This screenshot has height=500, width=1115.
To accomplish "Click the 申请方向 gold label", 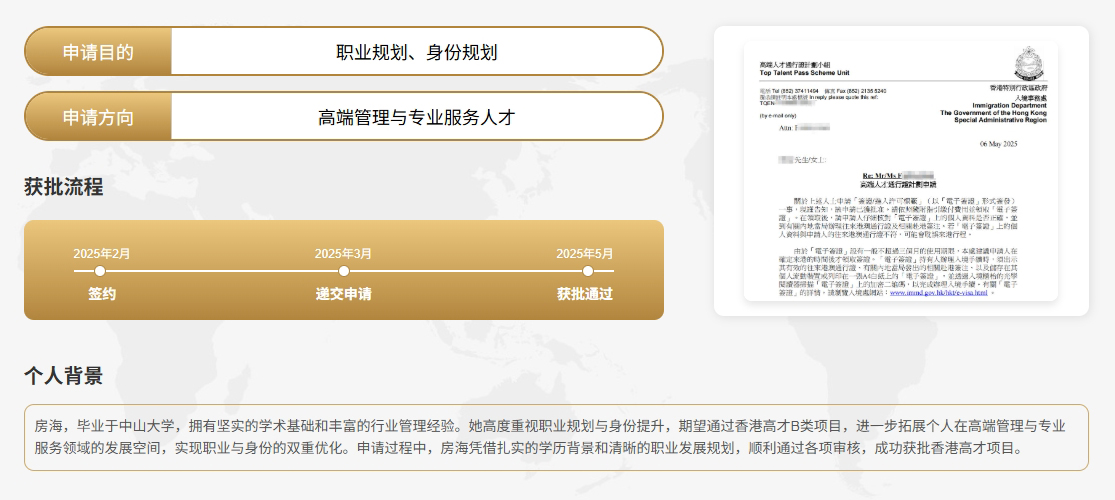I will (x=98, y=117).
